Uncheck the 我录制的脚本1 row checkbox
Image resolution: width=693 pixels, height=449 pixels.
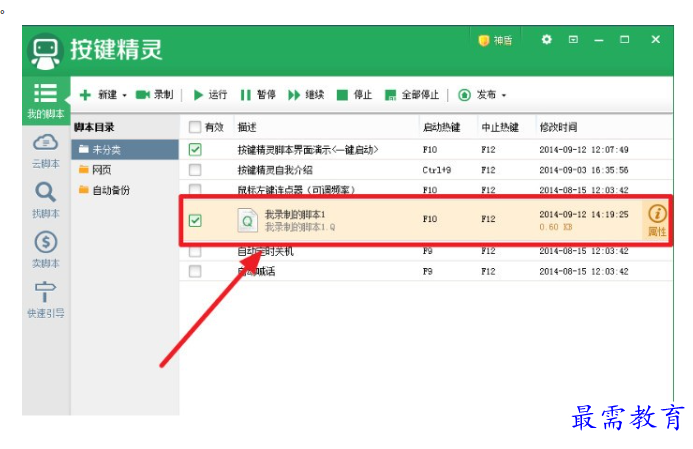(195, 220)
